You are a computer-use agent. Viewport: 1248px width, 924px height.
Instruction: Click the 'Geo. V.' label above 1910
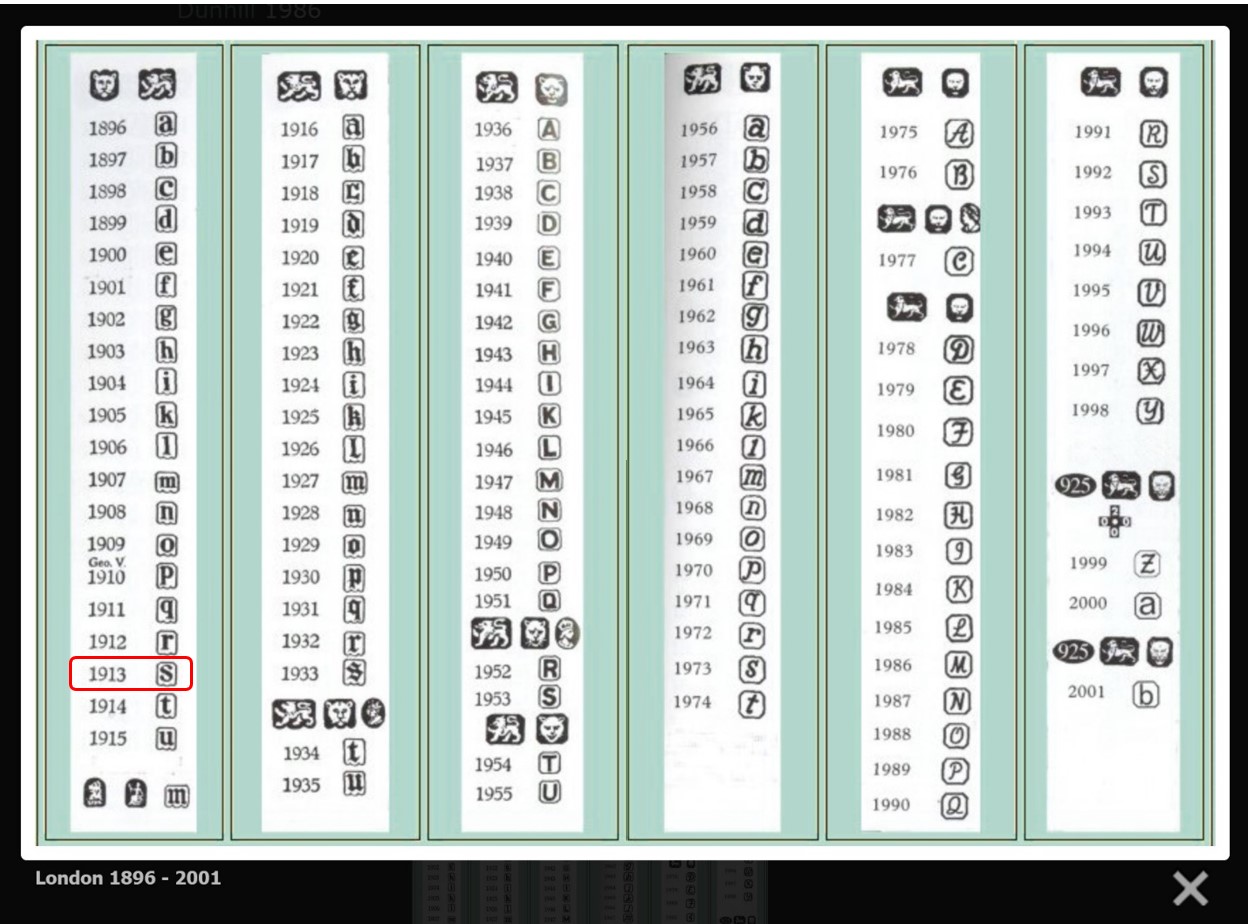(106, 562)
